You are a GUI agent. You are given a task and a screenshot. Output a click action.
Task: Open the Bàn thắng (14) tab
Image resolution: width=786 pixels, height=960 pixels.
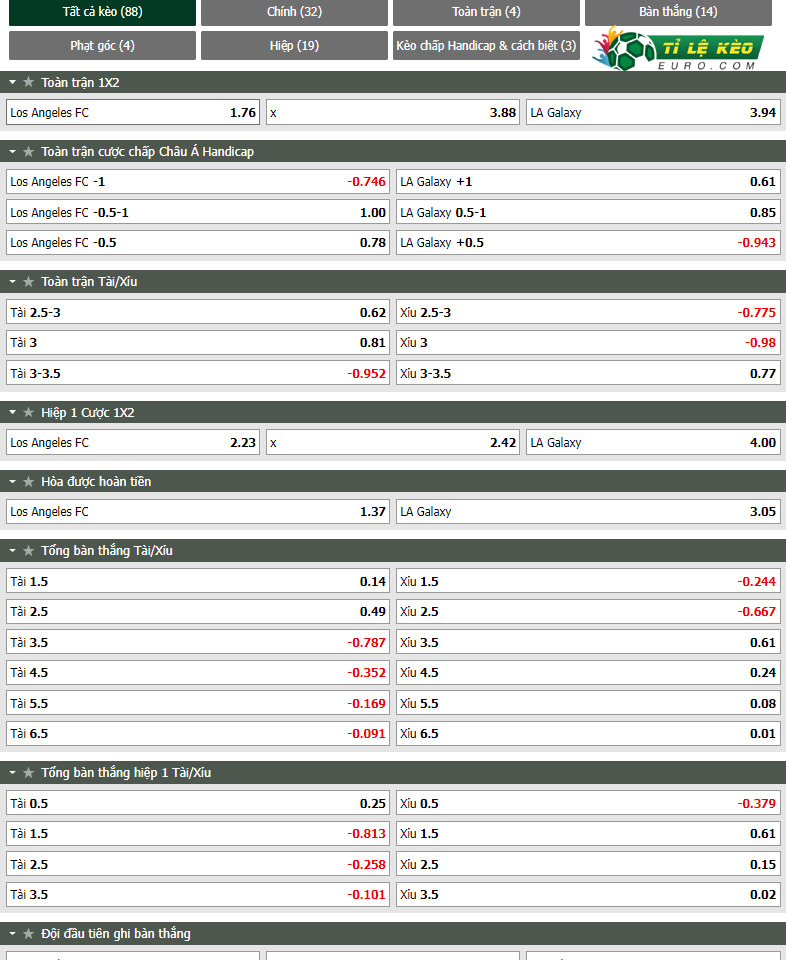(678, 12)
